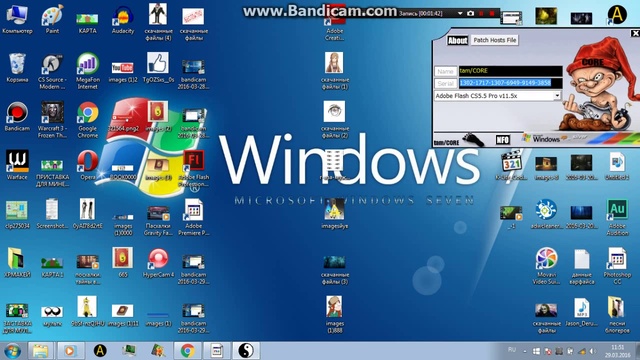Open MegaFon Internet shortcut
Image resolution: width=640 pixels, height=360 pixels.
click(87, 71)
